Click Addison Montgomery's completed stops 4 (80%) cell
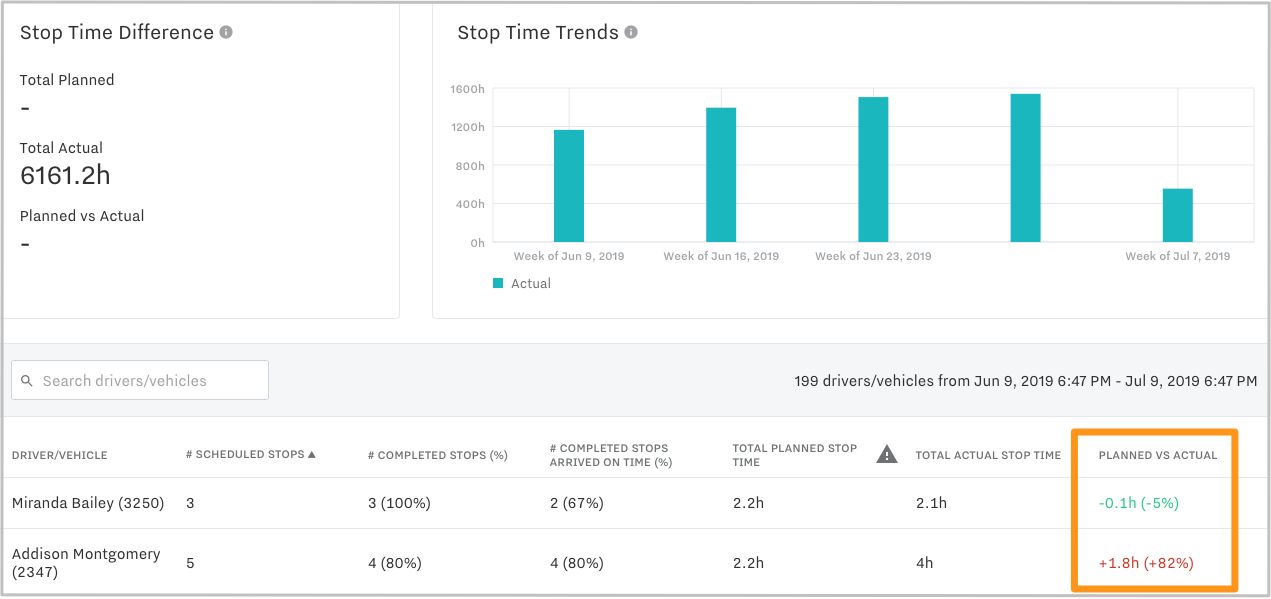The height and width of the screenshot is (599, 1271). [395, 563]
